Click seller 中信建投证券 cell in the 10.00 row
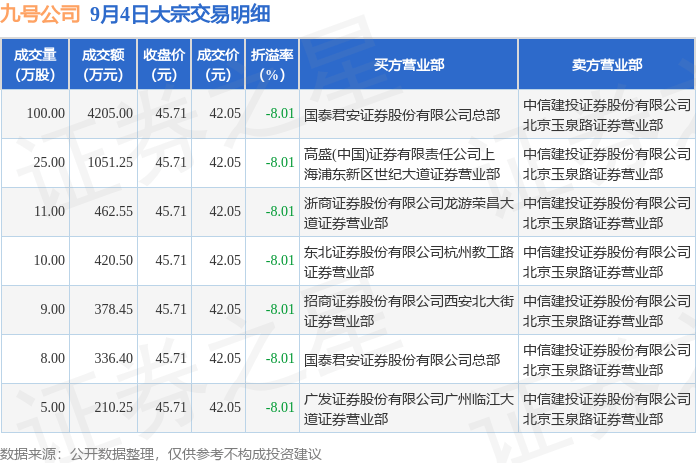The height and width of the screenshot is (463, 696). [x=607, y=262]
